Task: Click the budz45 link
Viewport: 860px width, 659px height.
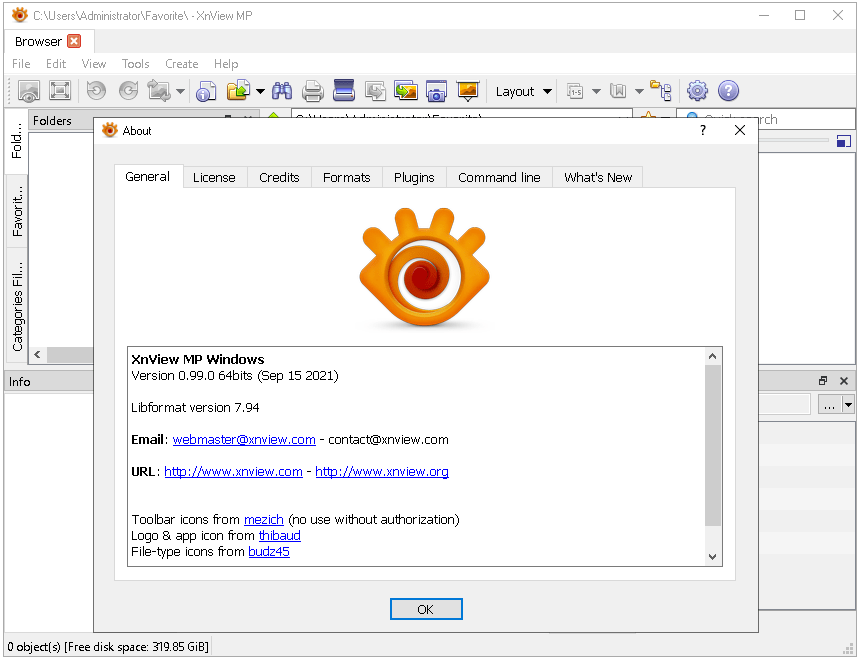Action: pyautogui.click(x=269, y=552)
